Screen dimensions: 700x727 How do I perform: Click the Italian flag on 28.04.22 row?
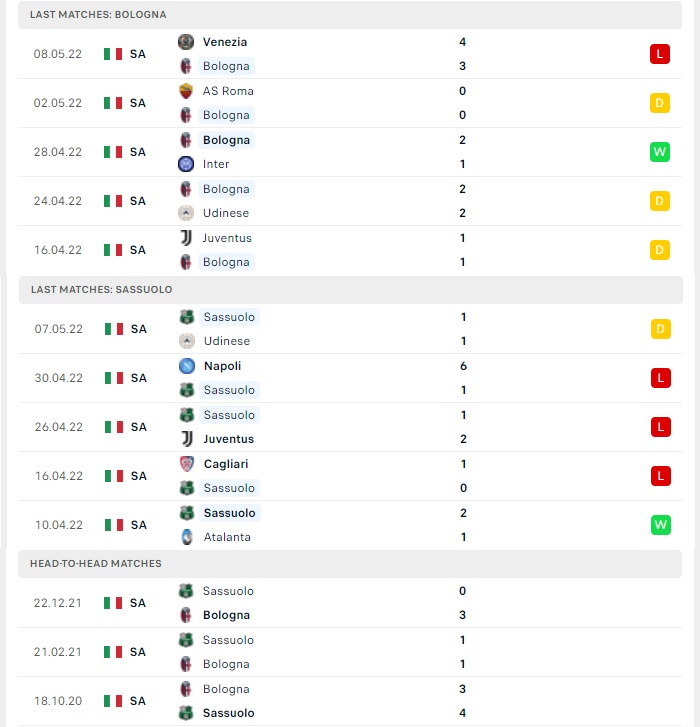tap(113, 152)
